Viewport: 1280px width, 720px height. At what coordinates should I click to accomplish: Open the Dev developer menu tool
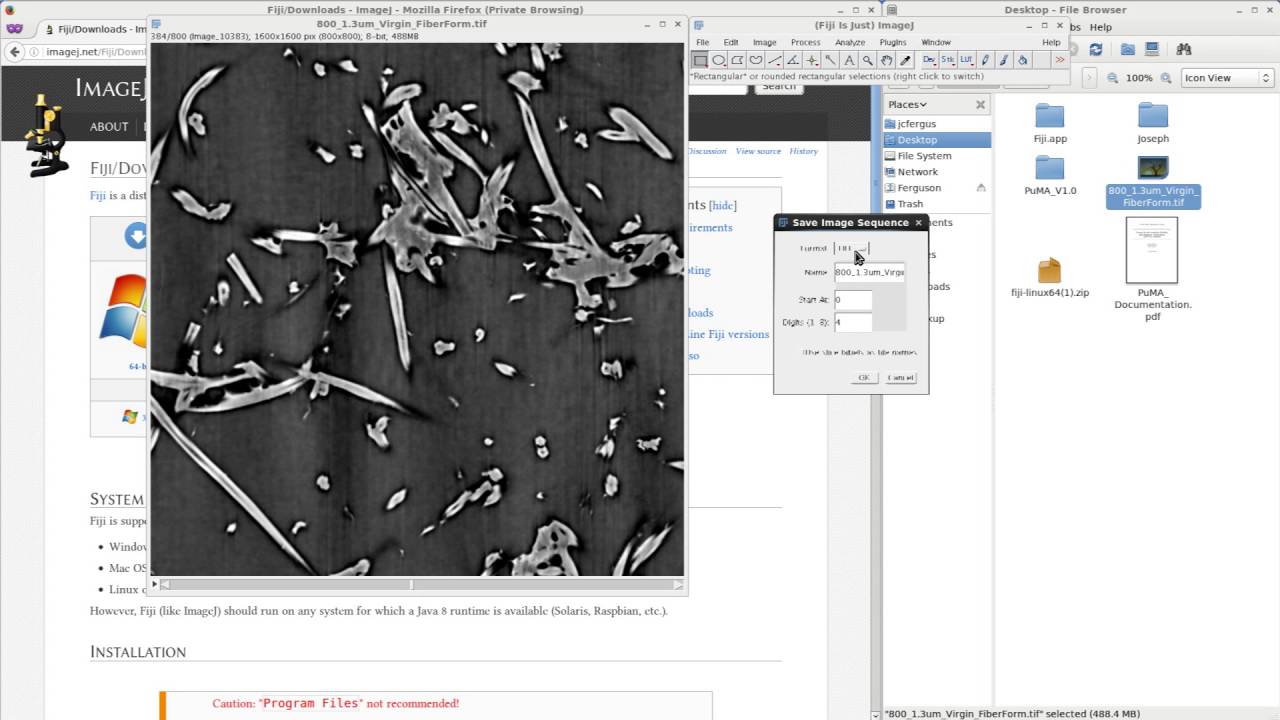tap(928, 60)
